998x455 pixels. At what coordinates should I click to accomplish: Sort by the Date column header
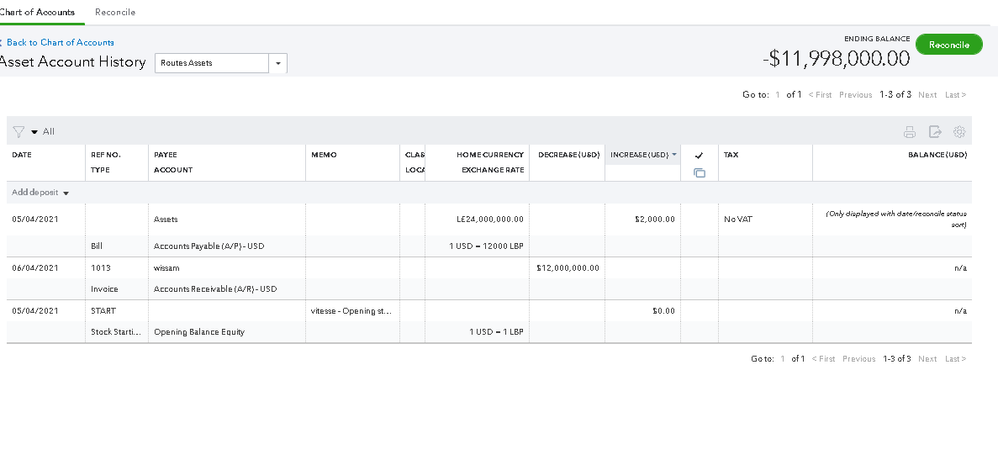[22, 155]
